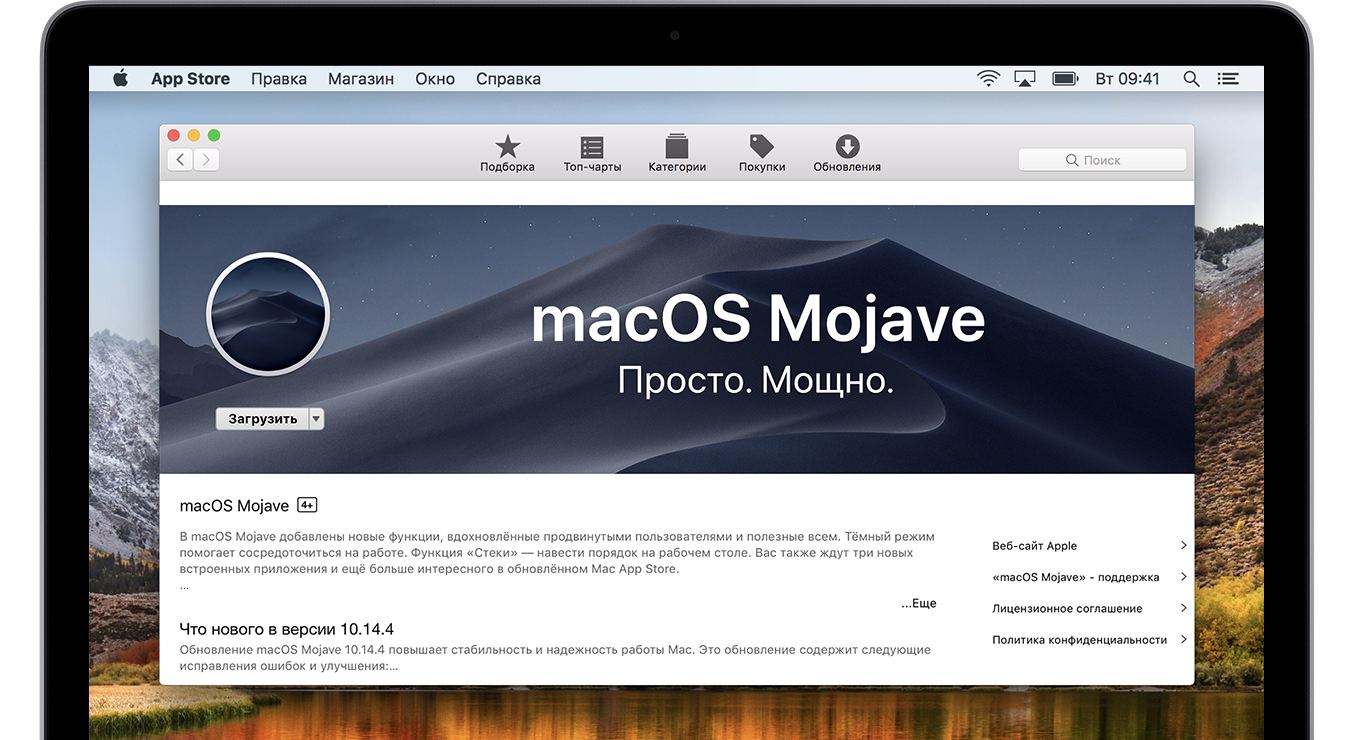Open «macOS Mojave» – поддержка link
Screen dimensions: 1354x740
point(1076,577)
